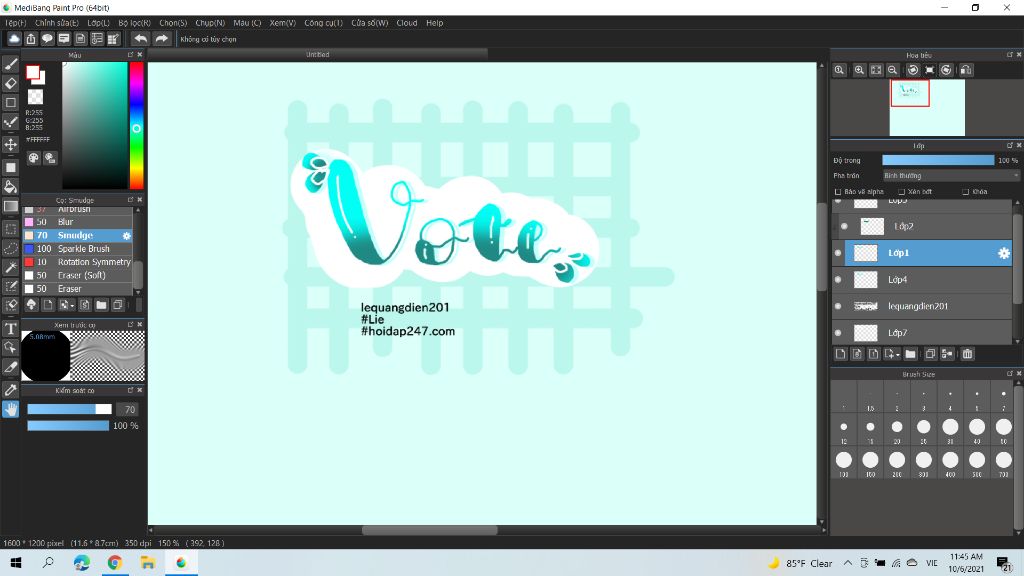The width and height of the screenshot is (1024, 576).
Task: Select the Dot tool below the shape tool
Action: pyautogui.click(x=10, y=122)
